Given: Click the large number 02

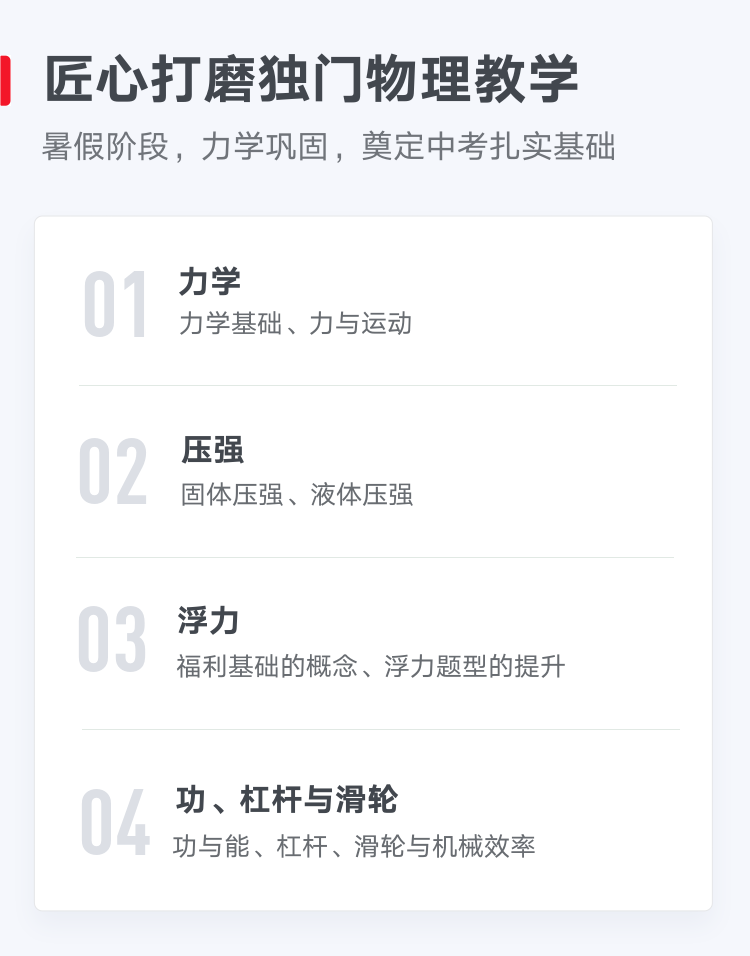Looking at the screenshot, I should (x=113, y=471).
